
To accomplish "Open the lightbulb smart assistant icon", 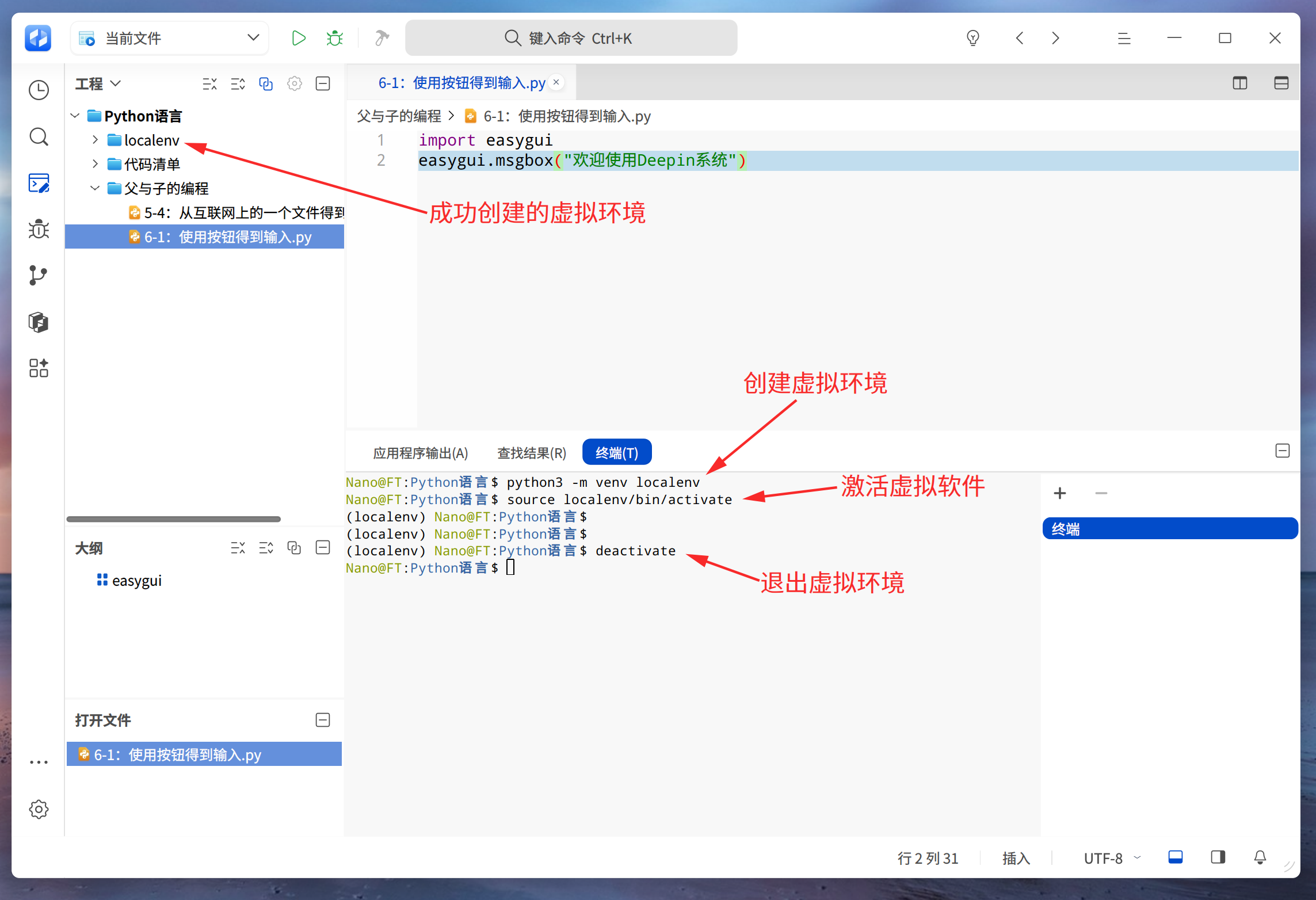I will 972,38.
